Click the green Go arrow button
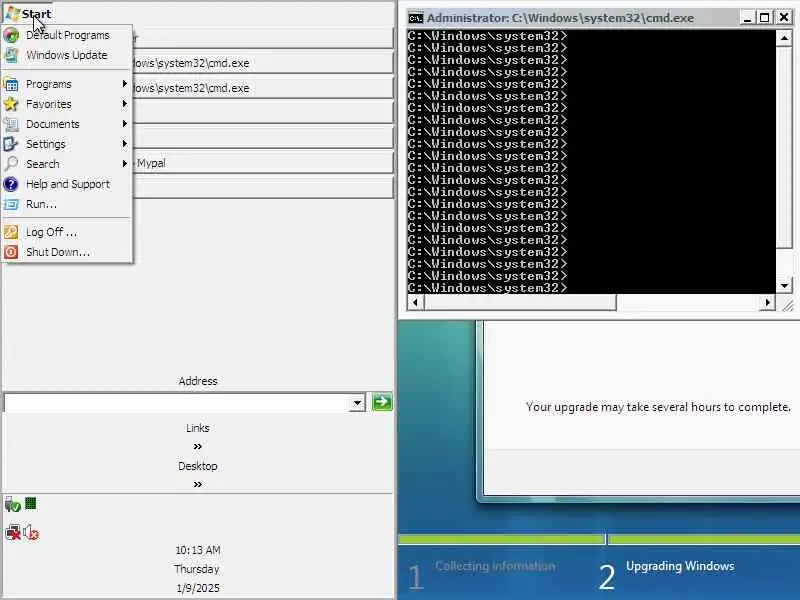 click(x=382, y=402)
